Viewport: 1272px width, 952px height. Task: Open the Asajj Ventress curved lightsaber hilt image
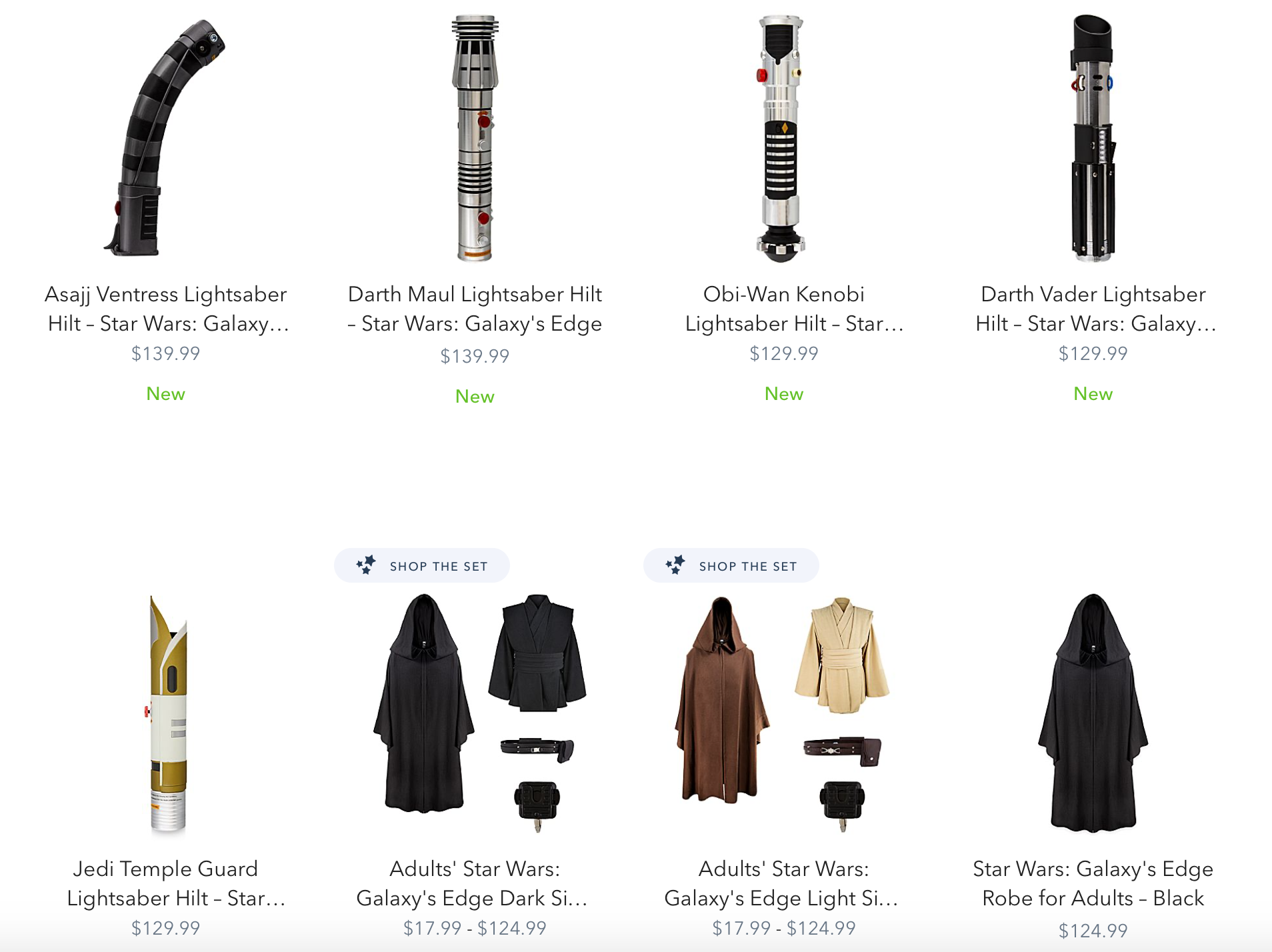165,137
